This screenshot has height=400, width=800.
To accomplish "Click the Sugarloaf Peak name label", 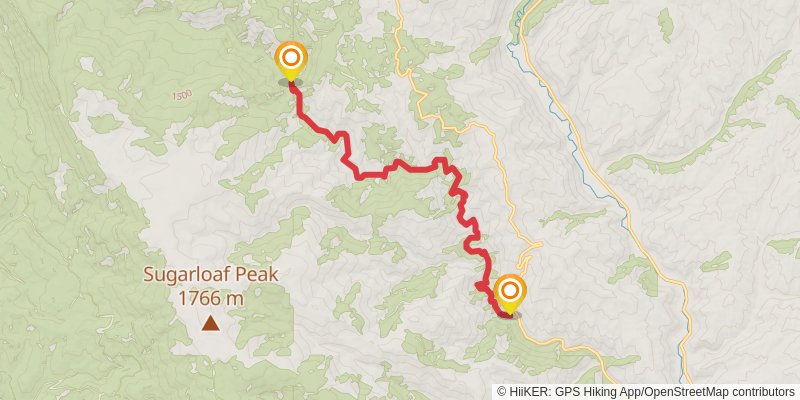I will click(x=211, y=274).
